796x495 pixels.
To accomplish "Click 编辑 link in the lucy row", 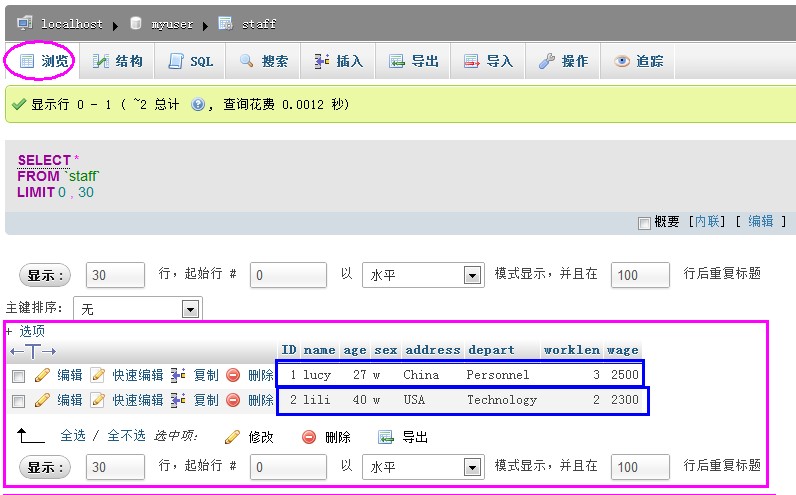I will 70,375.
